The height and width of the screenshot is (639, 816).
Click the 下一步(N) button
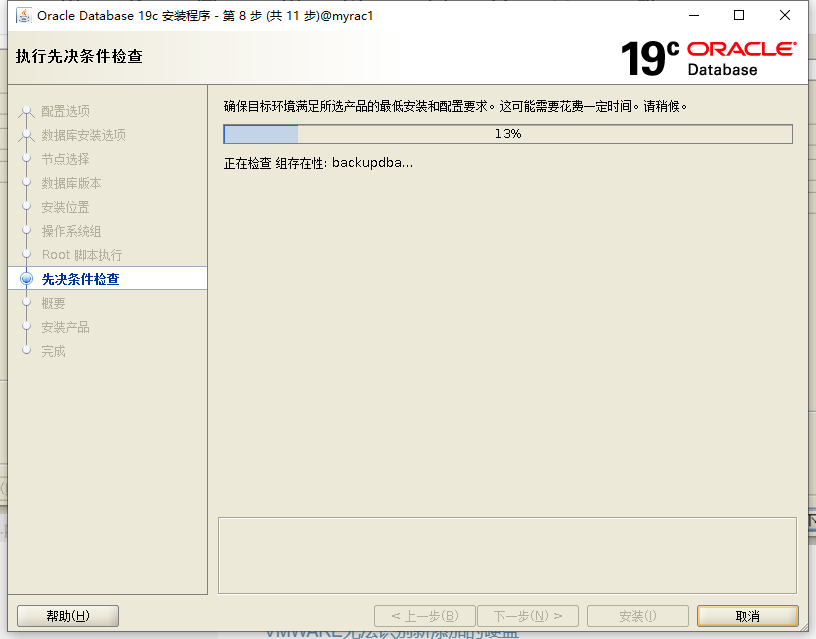[x=528, y=616]
